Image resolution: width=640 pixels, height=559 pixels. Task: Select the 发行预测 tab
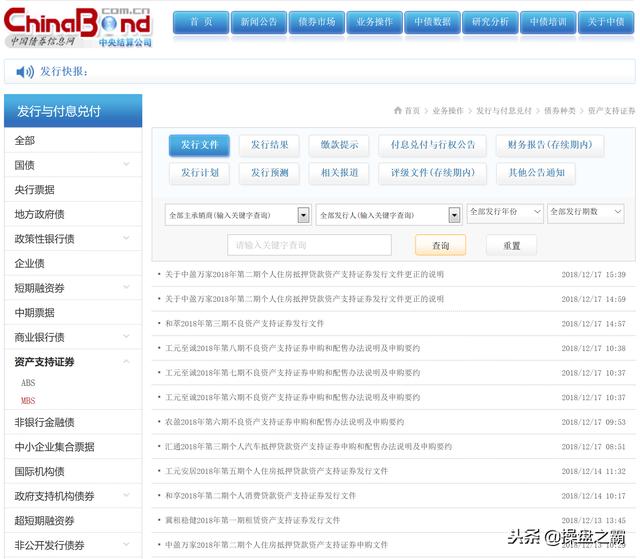coord(269,173)
